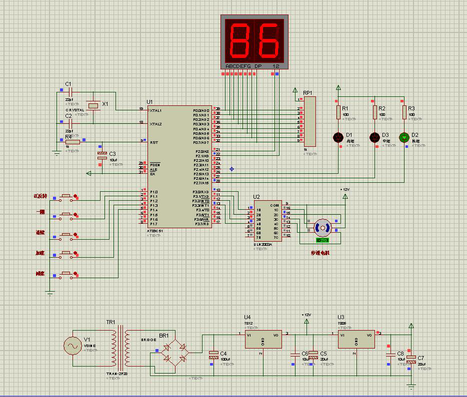Click the two-digit seven-segment display

pos(254,42)
